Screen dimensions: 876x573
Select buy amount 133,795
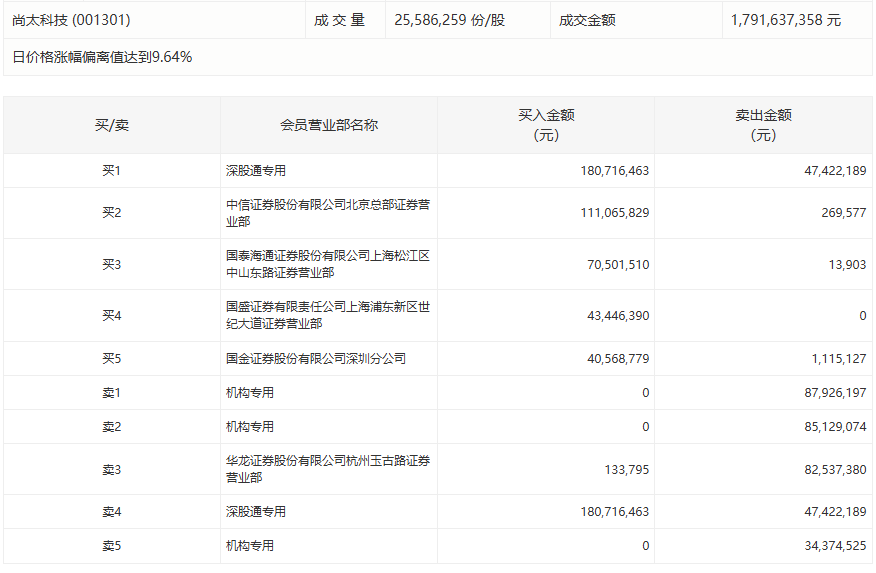(x=627, y=470)
